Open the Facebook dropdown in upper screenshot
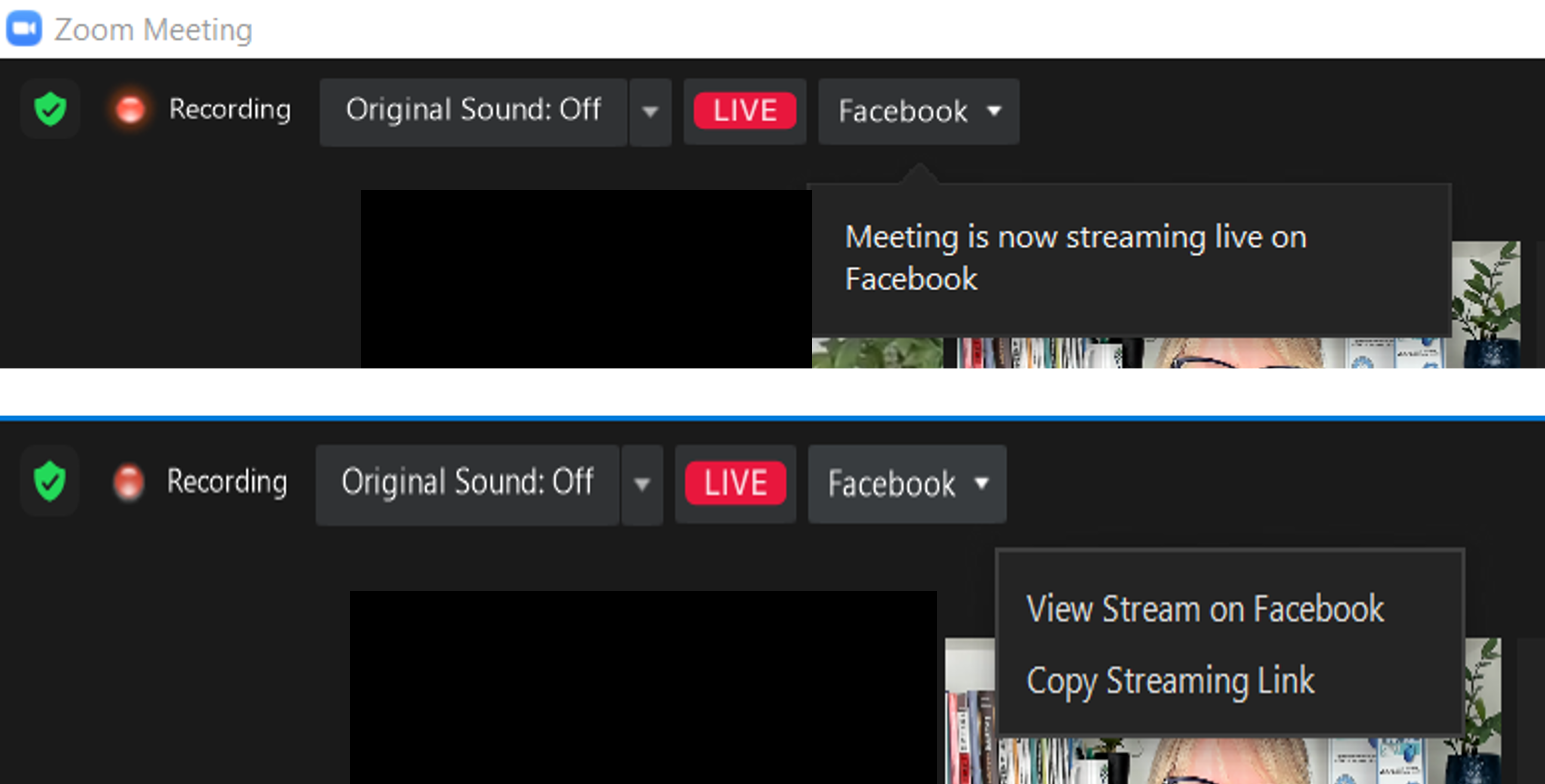Image resolution: width=1545 pixels, height=784 pixels. (x=919, y=112)
